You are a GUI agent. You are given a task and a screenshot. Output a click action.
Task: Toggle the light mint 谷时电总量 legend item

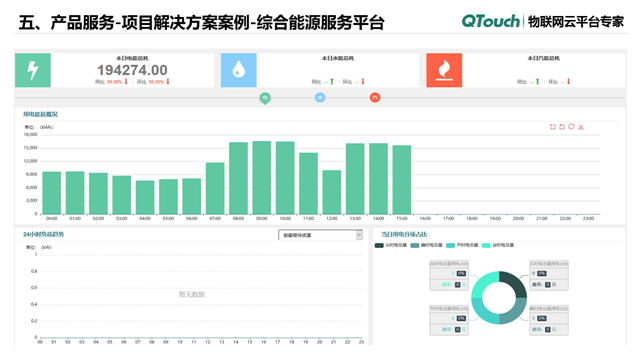pos(498,245)
